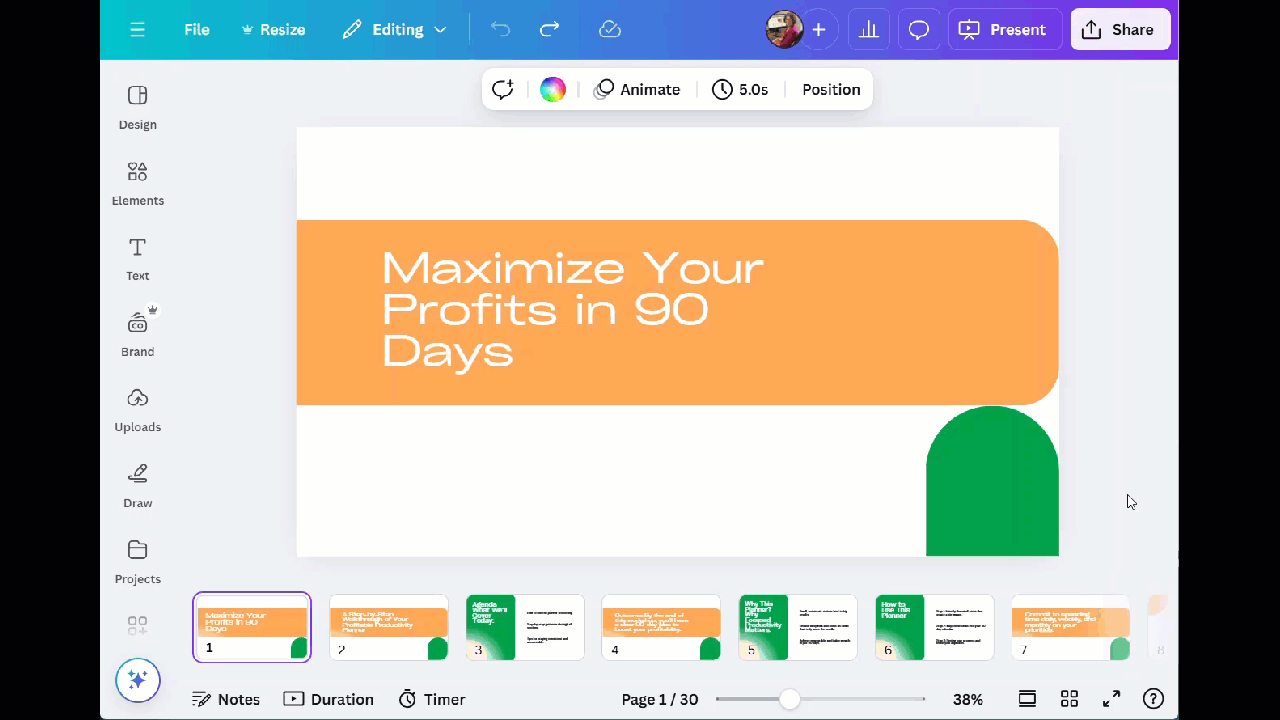Image resolution: width=1280 pixels, height=720 pixels.
Task: Open the Magic comment sparkle tool
Action: click(503, 90)
